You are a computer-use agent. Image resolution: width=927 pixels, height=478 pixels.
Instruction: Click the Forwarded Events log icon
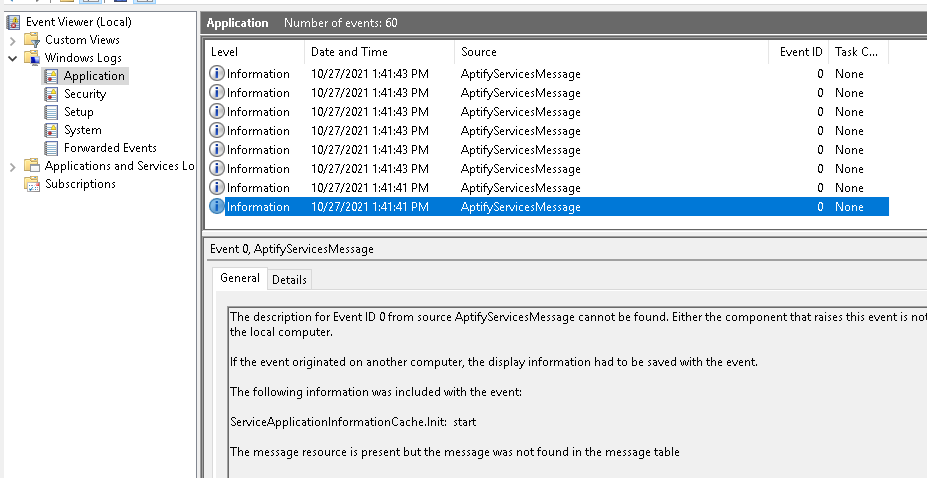[51, 148]
